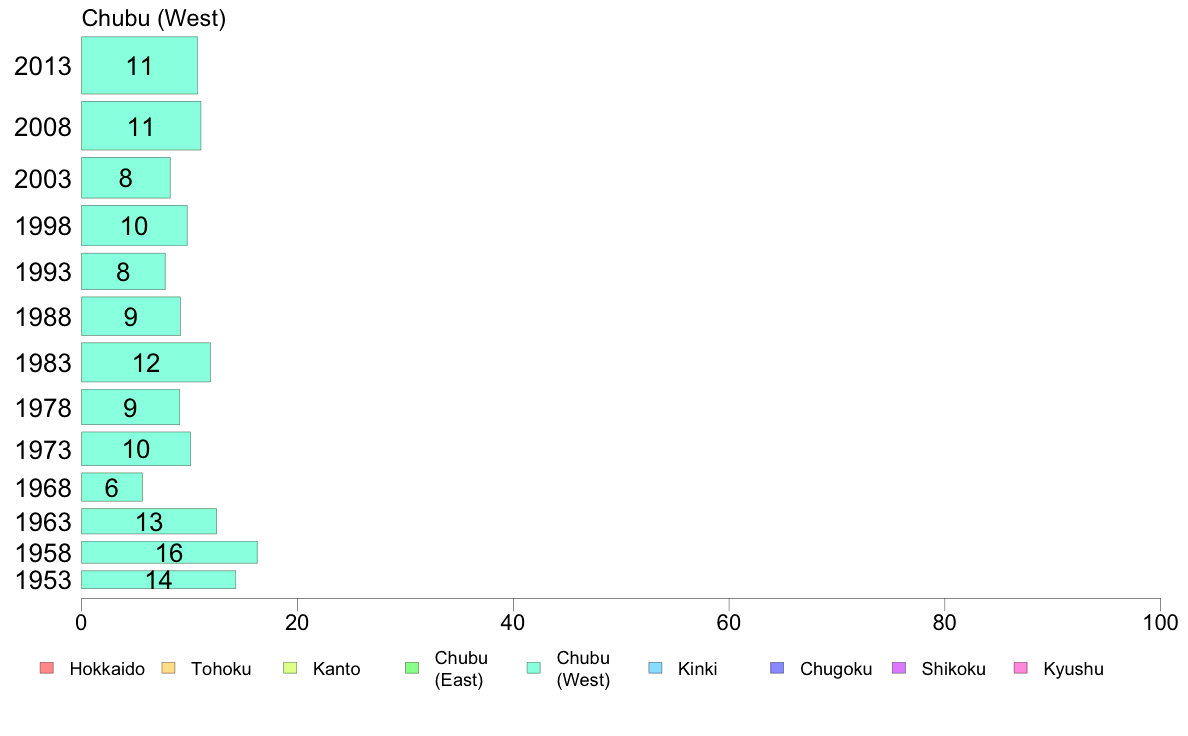
Task: Click the Chugoku indigo legend swatch
Action: [777, 668]
